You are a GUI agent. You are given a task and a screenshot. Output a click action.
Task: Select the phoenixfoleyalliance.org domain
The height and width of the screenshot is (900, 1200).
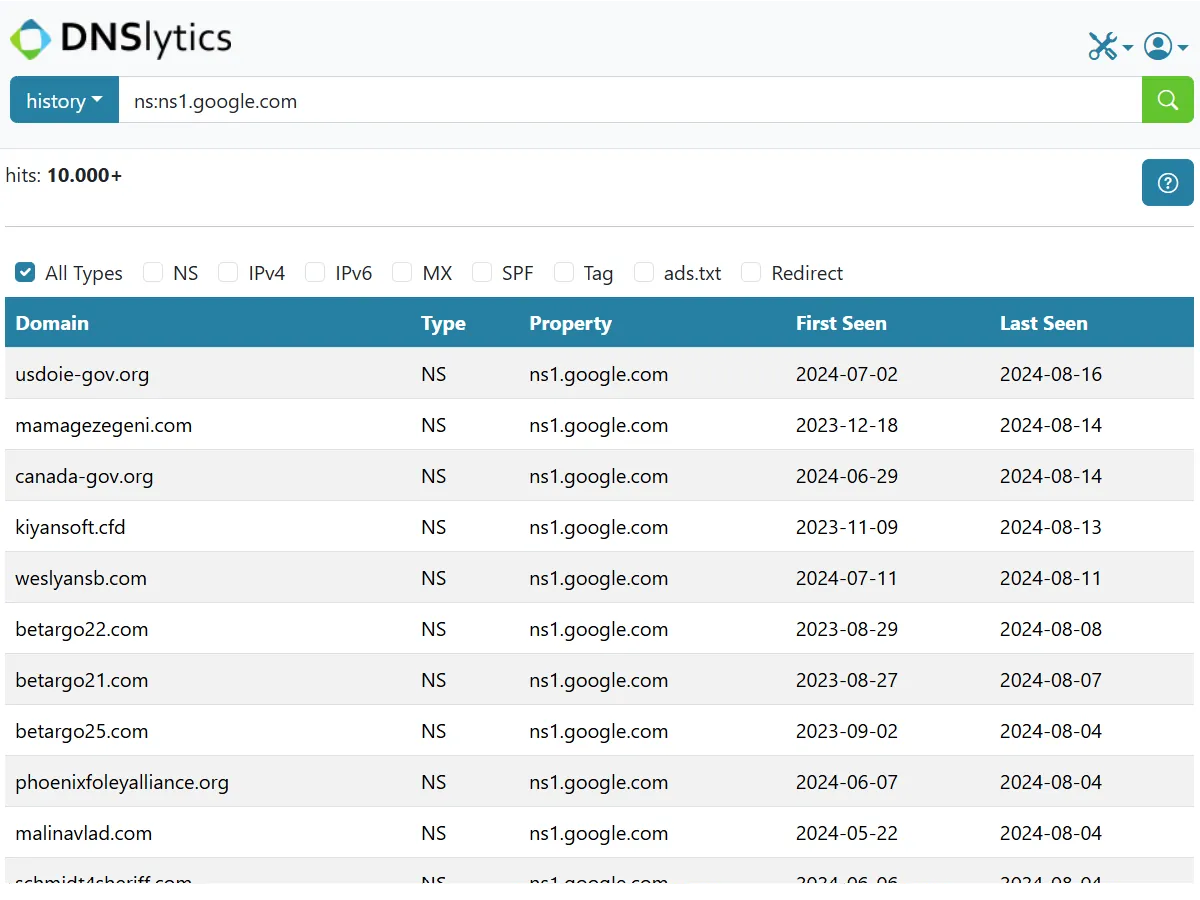click(122, 782)
